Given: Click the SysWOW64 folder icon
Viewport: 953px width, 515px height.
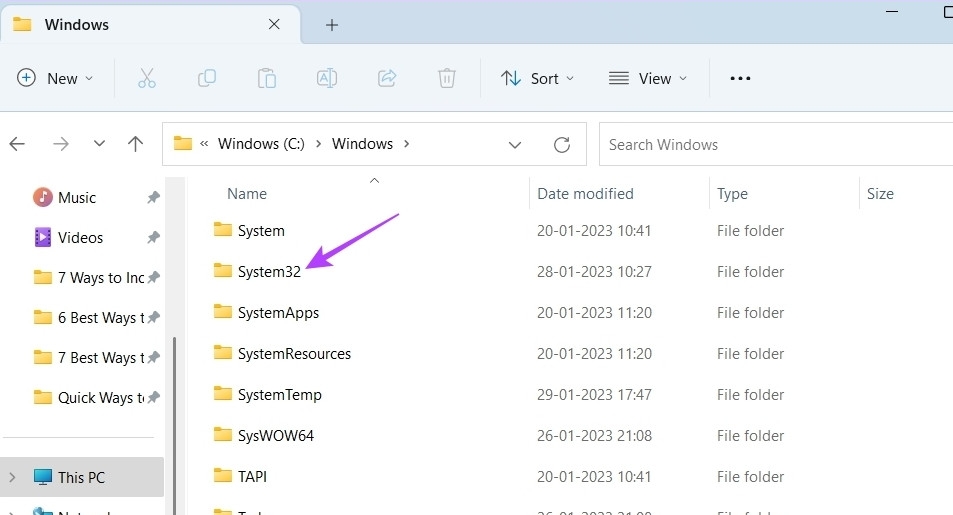Looking at the screenshot, I should click(222, 434).
